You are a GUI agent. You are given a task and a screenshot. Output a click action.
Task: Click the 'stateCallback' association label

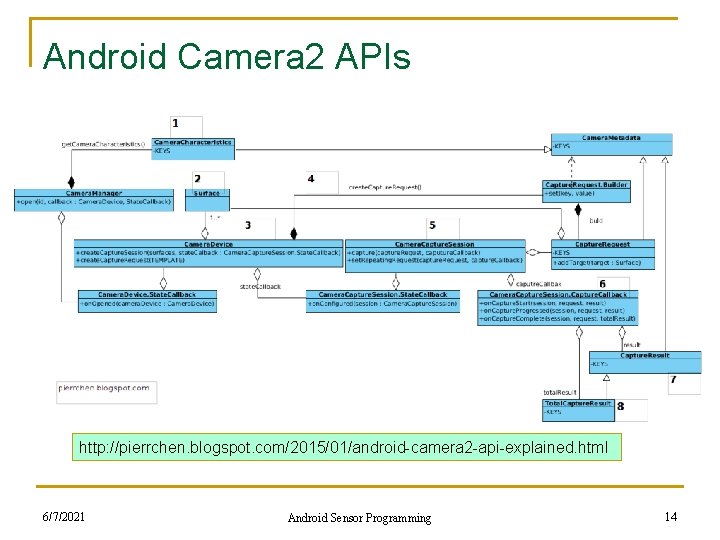click(x=260, y=286)
